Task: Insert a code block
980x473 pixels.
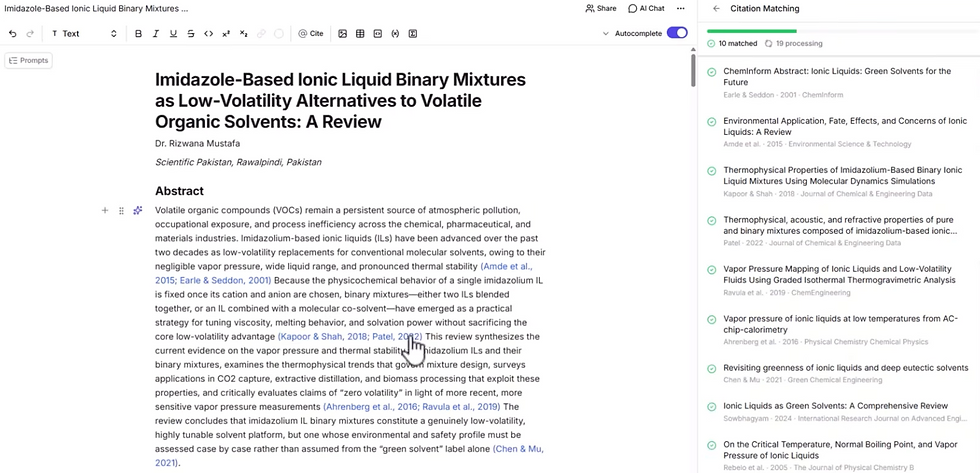Action: pos(378,34)
